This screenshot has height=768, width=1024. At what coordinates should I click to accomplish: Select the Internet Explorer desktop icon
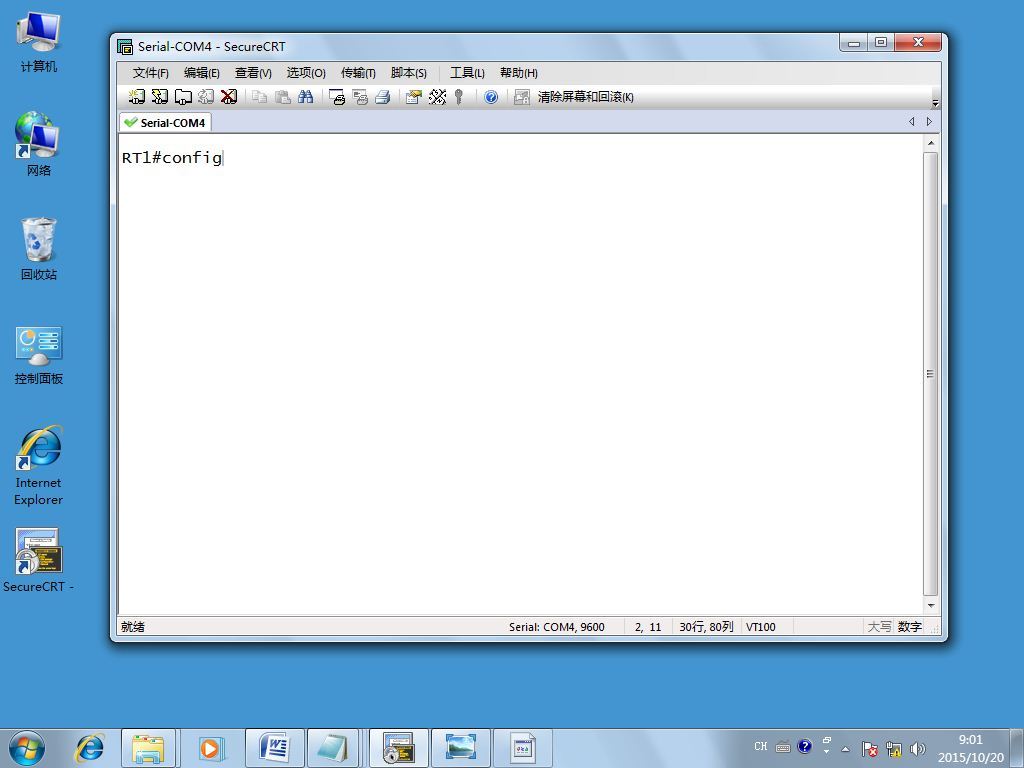[x=39, y=466]
